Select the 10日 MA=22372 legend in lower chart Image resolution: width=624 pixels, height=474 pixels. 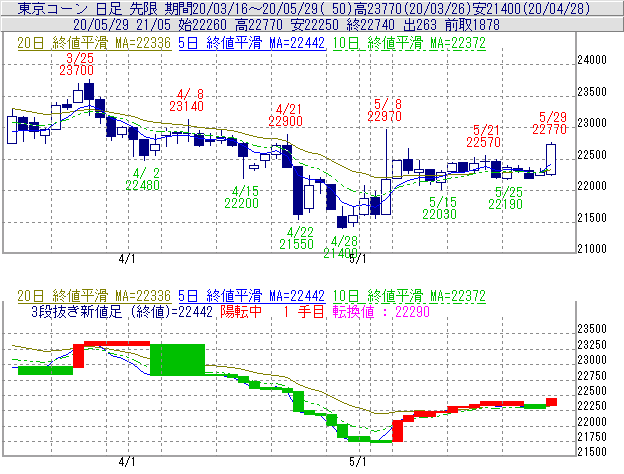point(409,296)
